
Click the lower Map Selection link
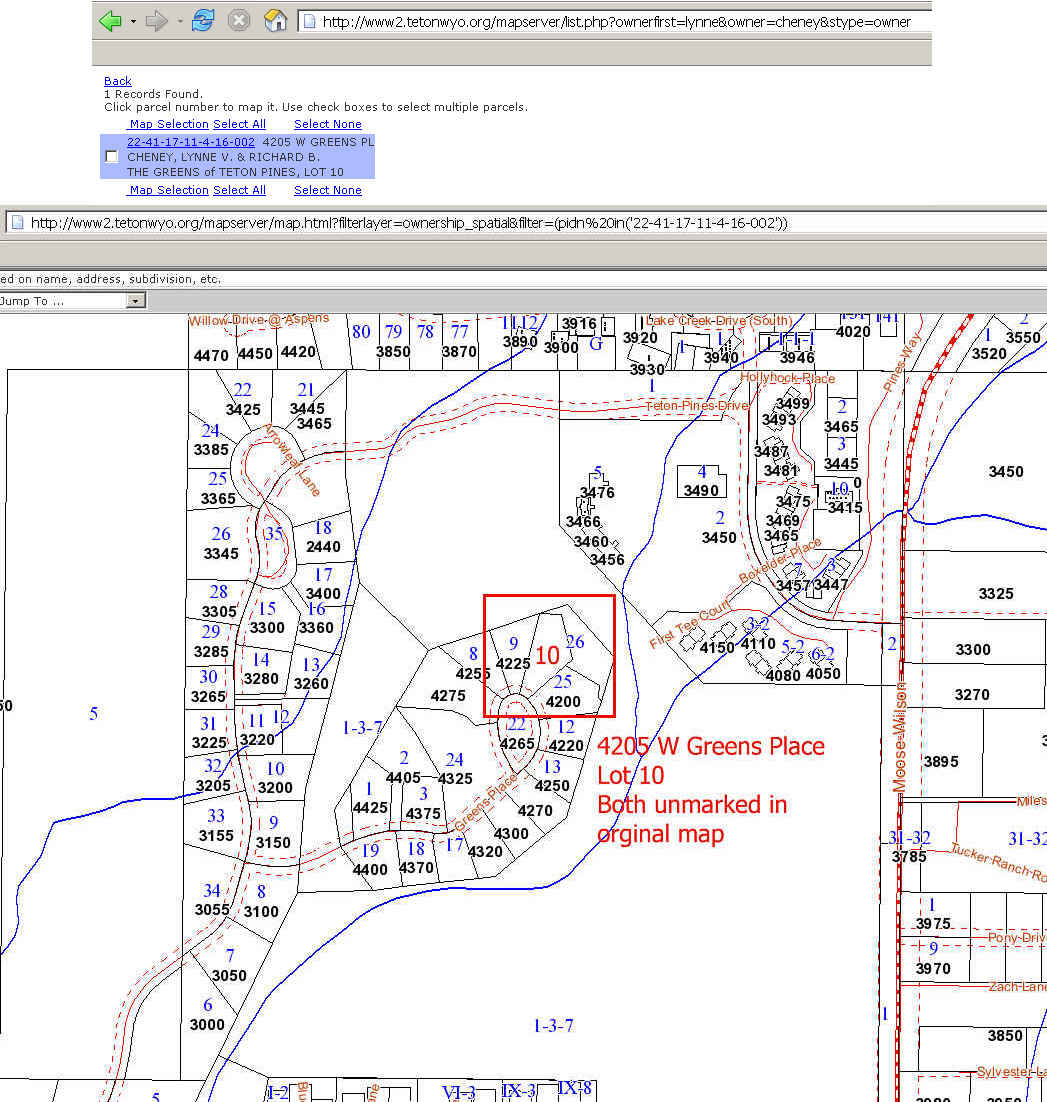(169, 190)
